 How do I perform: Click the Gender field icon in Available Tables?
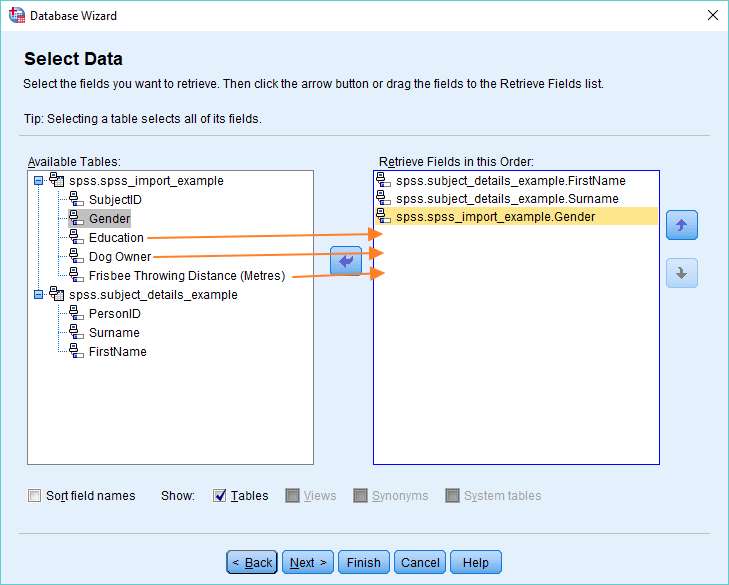(76, 218)
